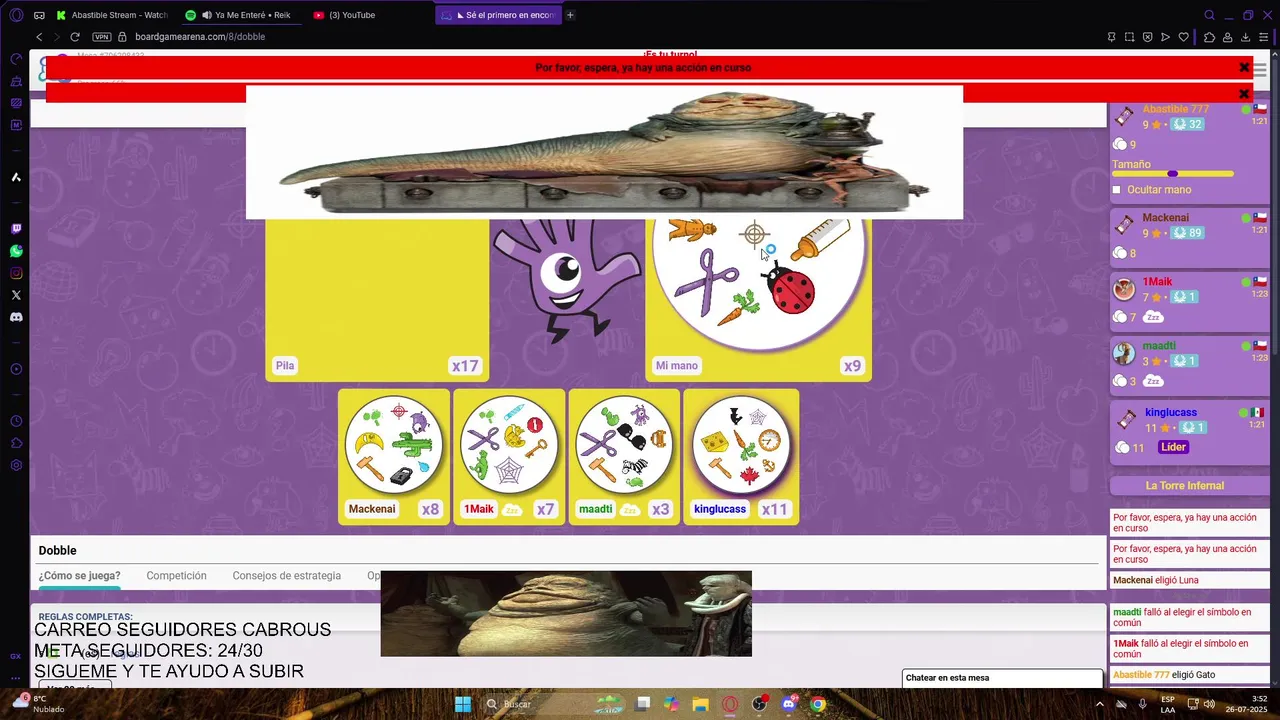Open a new browser tab

(x=570, y=15)
